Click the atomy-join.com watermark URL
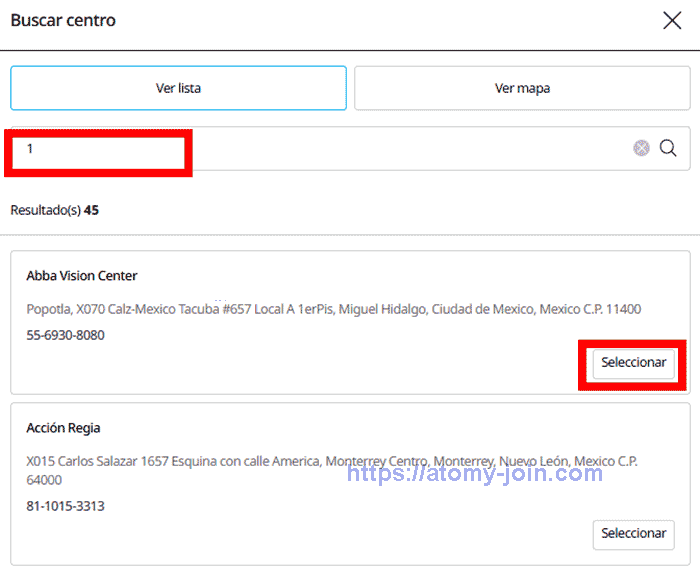Screen dimensions: 700x570 pyautogui.click(x=475, y=472)
